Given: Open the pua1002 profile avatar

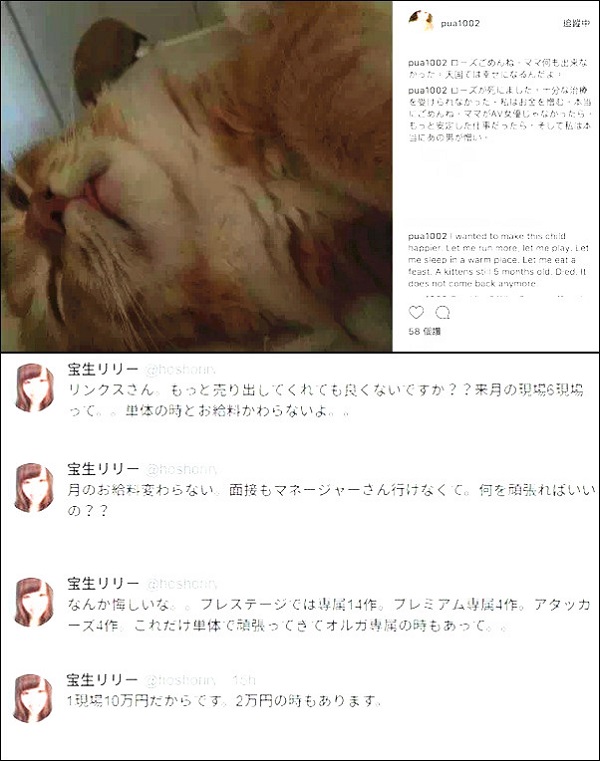Looking at the screenshot, I should click(420, 21).
